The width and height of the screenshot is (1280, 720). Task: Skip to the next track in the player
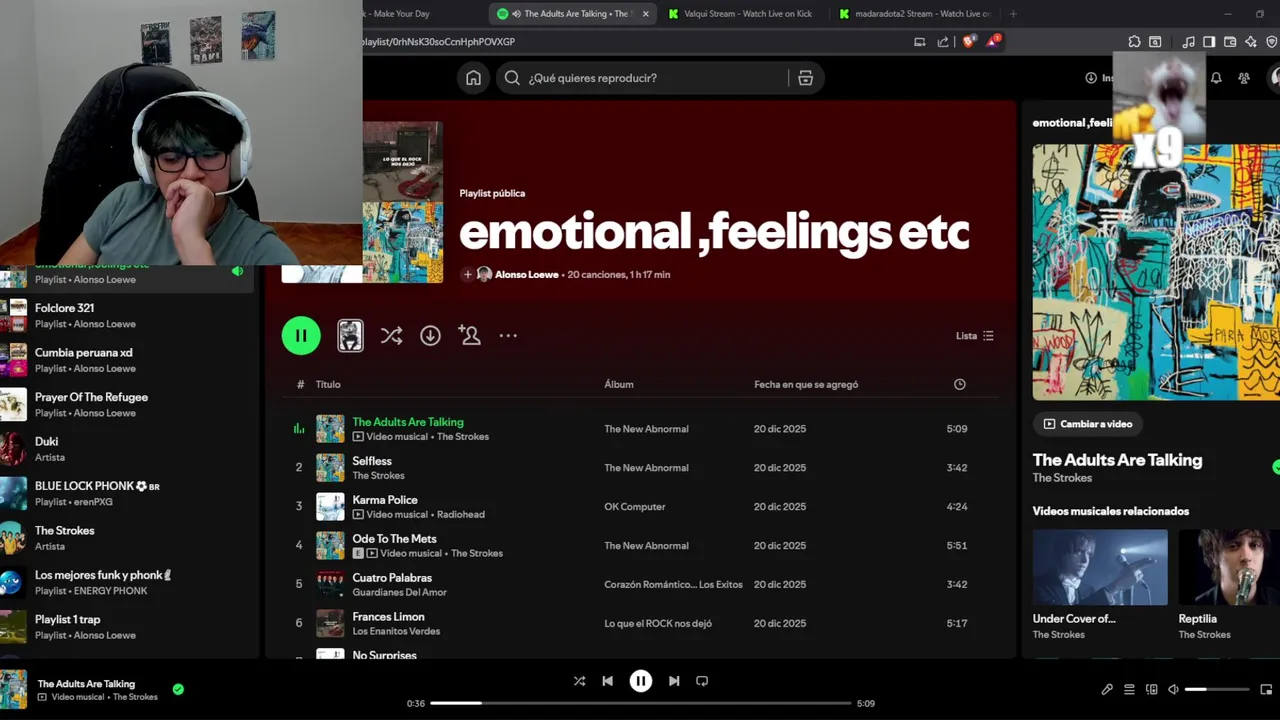point(674,681)
